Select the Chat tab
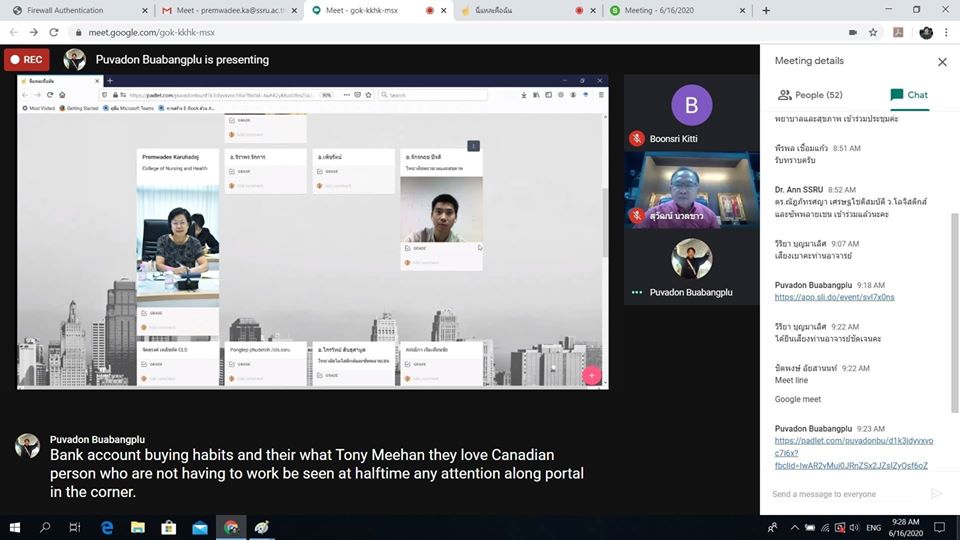The width and height of the screenshot is (960, 540). [908, 95]
